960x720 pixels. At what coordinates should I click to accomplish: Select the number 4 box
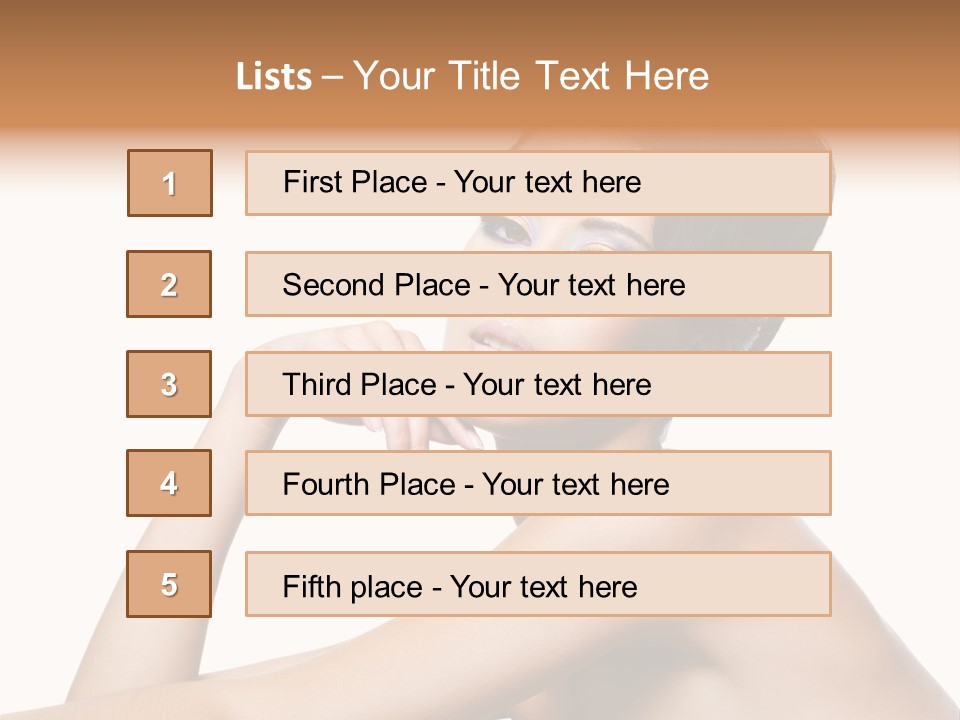point(169,483)
